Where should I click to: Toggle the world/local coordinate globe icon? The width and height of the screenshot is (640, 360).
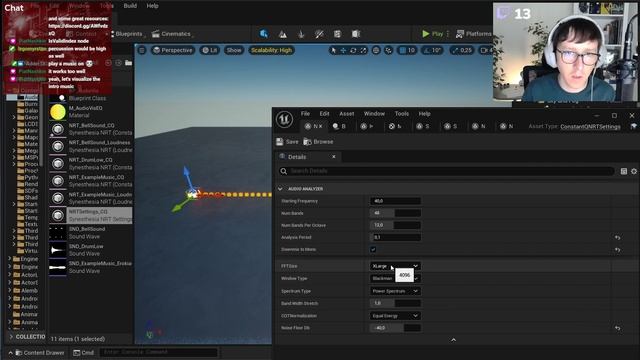tap(376, 50)
